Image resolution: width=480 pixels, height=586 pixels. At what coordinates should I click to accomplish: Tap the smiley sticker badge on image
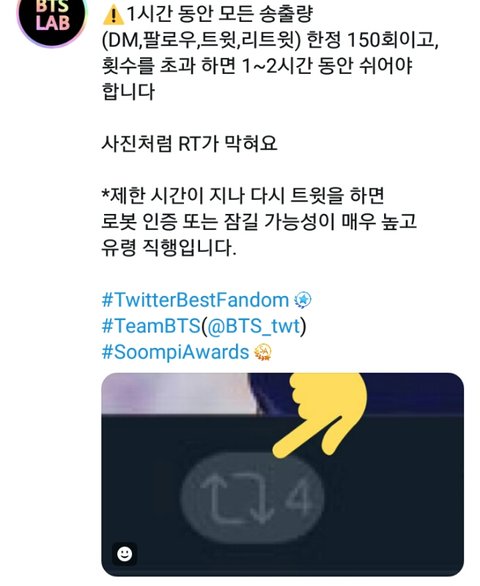tap(124, 553)
